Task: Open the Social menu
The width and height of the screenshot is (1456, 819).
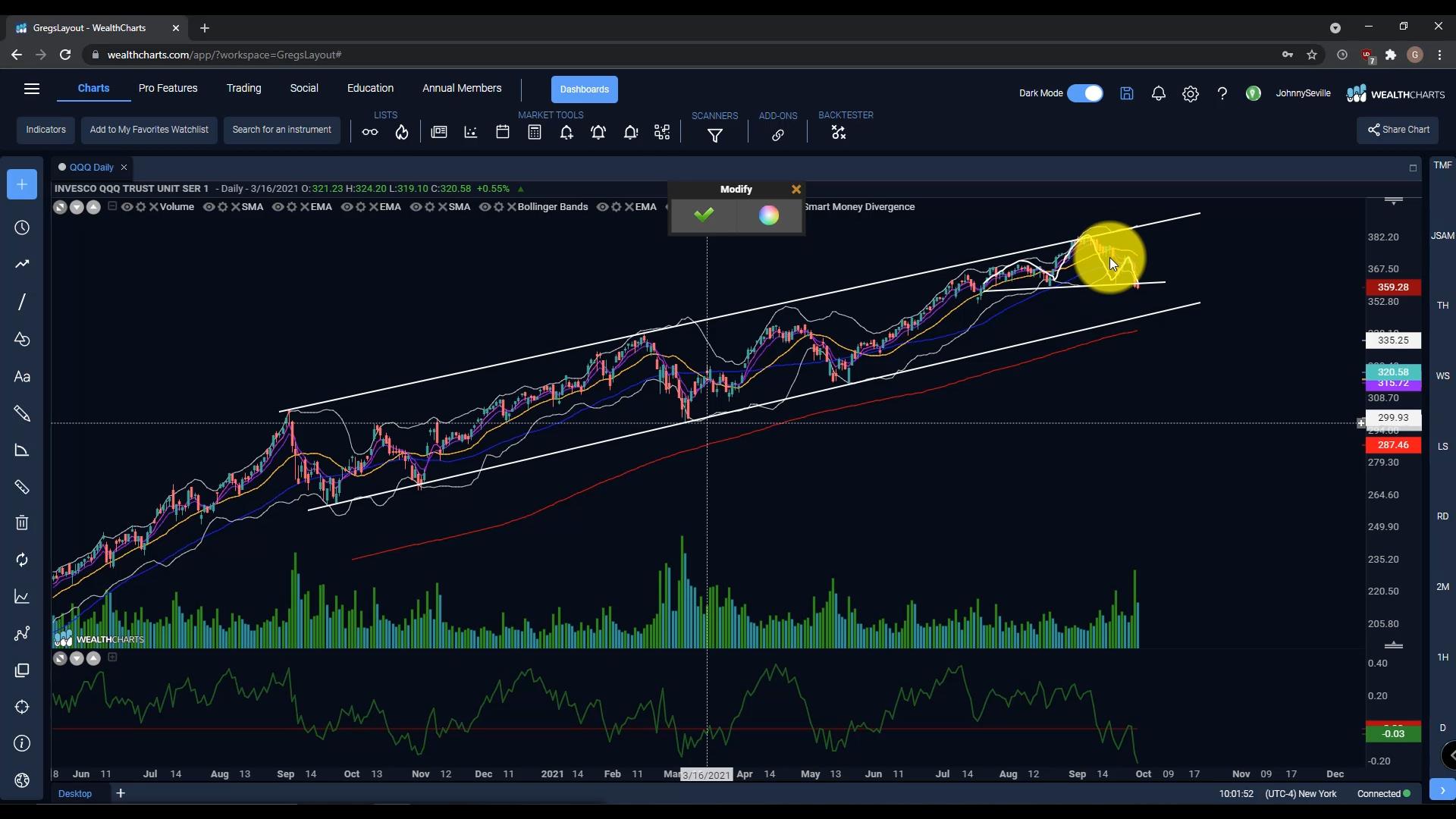Action: pos(304,88)
